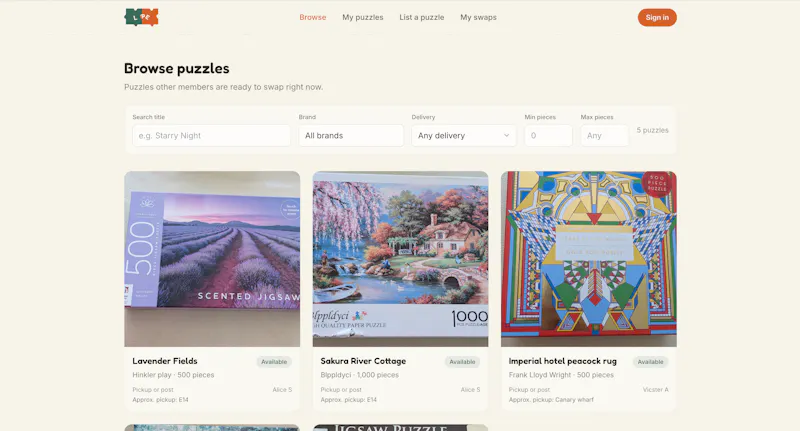Expand the Any delivery dropdown

click(464, 136)
